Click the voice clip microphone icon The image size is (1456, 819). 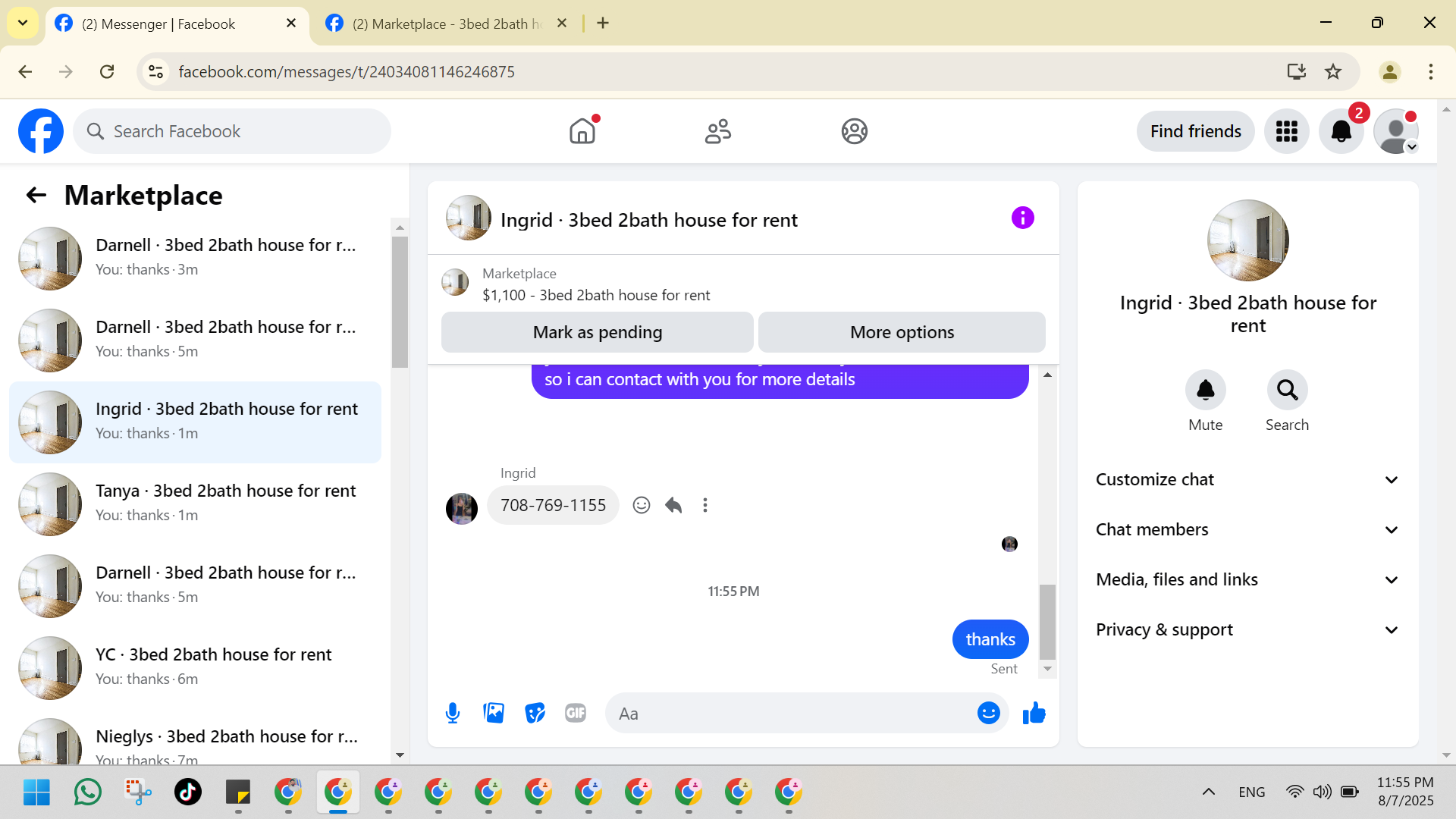(453, 713)
